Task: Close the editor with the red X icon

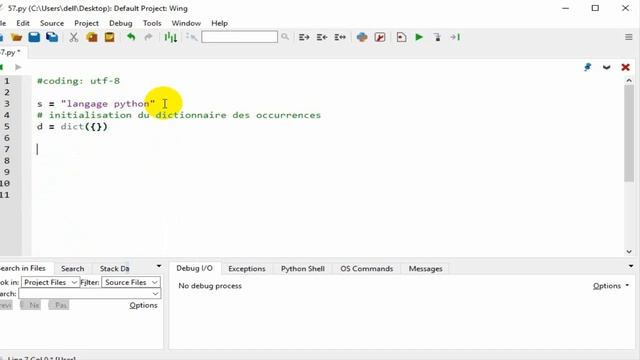Action: coord(625,67)
